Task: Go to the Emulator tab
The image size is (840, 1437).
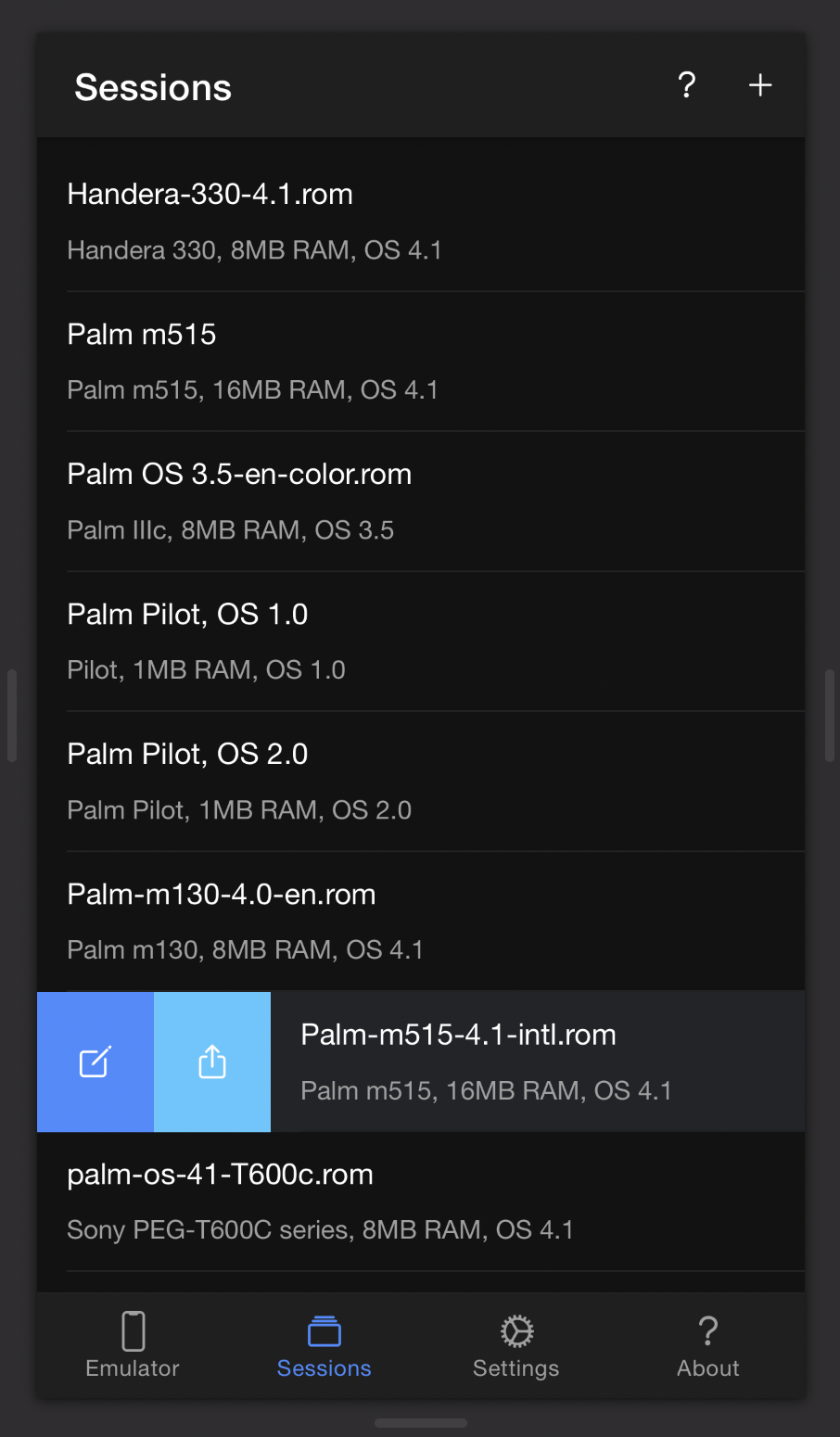Action: 132,1345
